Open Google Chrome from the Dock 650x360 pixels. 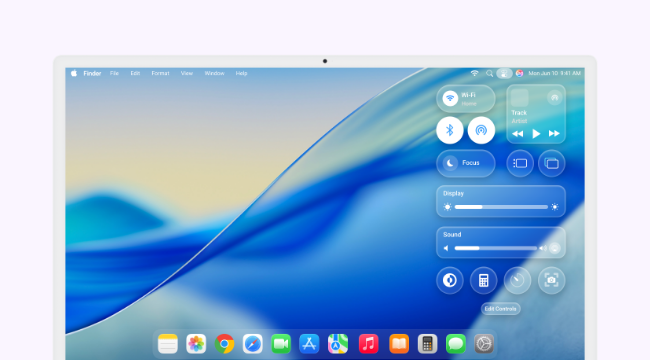pyautogui.click(x=224, y=344)
